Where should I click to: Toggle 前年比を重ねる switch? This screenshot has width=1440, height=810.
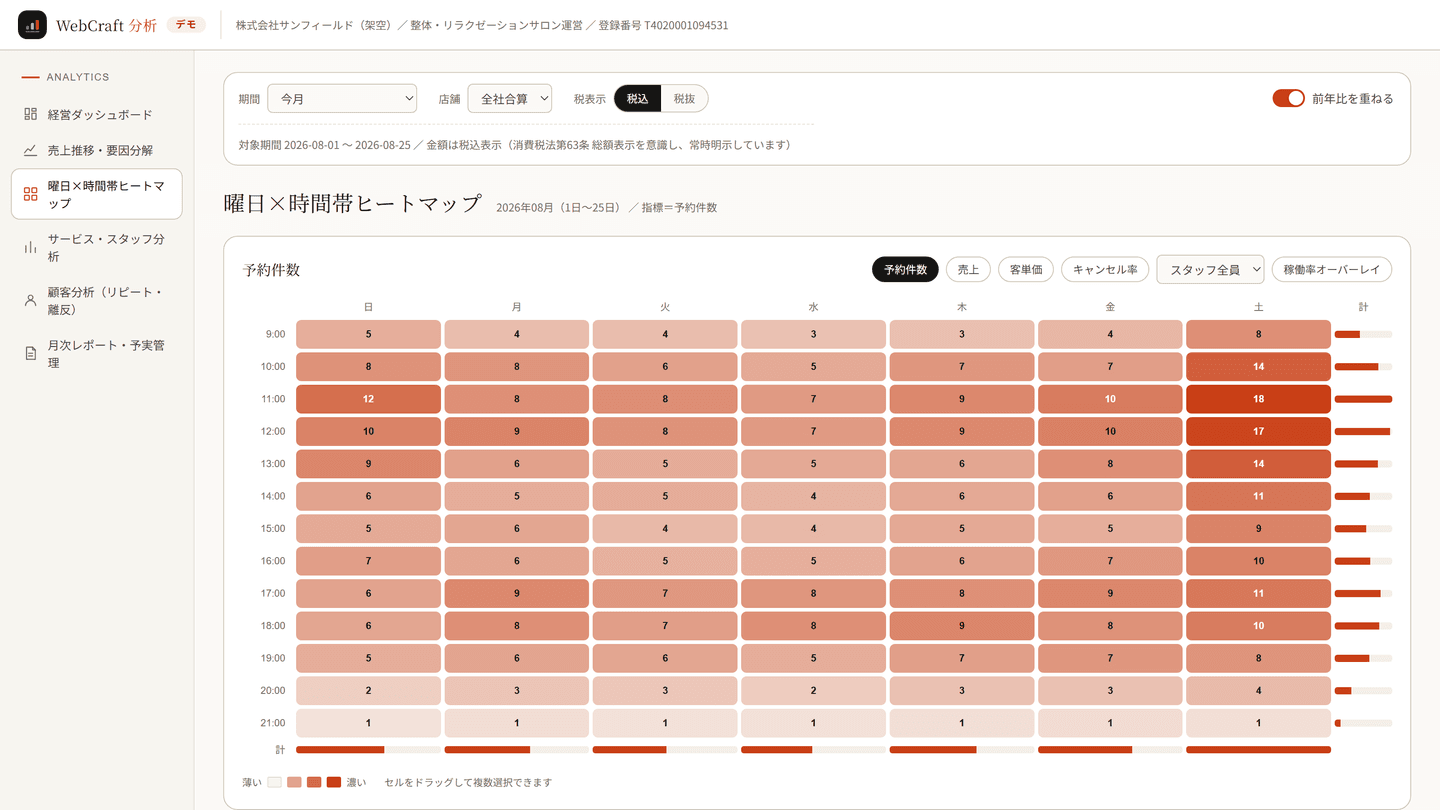point(1288,98)
